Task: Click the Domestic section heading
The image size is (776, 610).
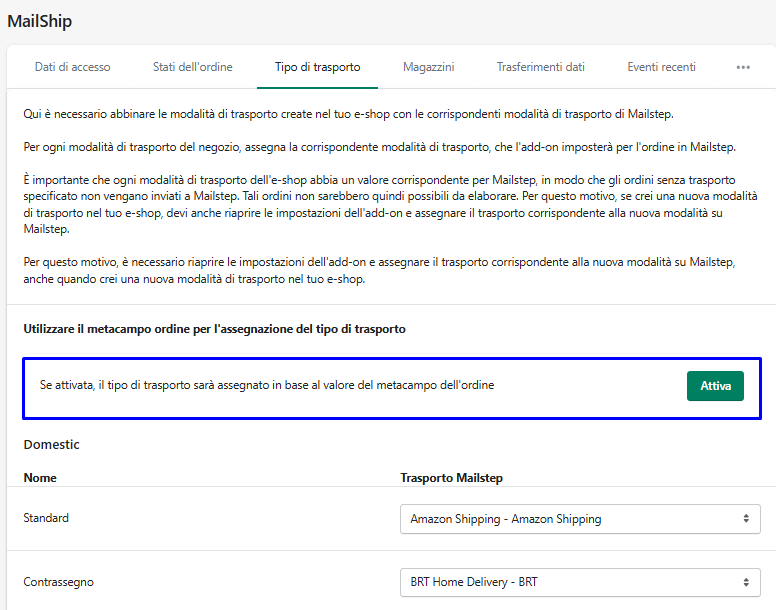Action: (52, 444)
